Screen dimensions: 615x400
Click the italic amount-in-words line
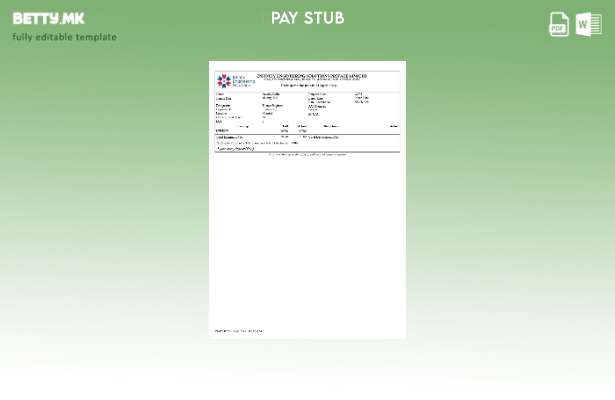pos(235,149)
